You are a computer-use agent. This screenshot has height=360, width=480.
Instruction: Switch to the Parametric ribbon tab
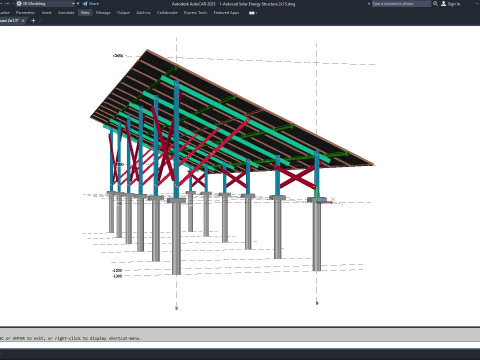(x=25, y=13)
